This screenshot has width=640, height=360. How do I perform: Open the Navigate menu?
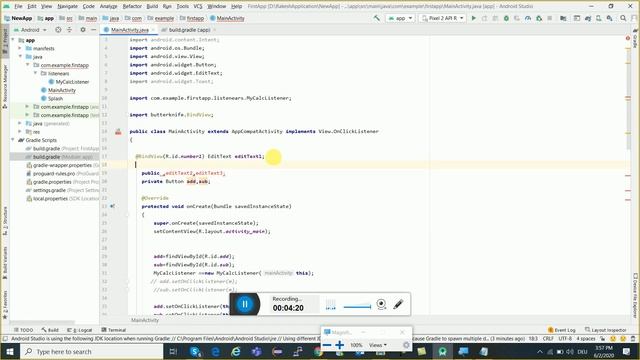[67, 6]
